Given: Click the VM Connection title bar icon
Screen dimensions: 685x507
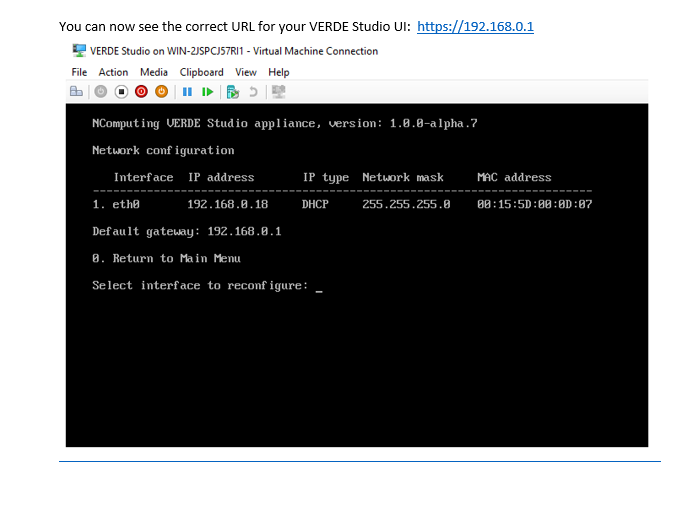Looking at the screenshot, I should click(79, 51).
